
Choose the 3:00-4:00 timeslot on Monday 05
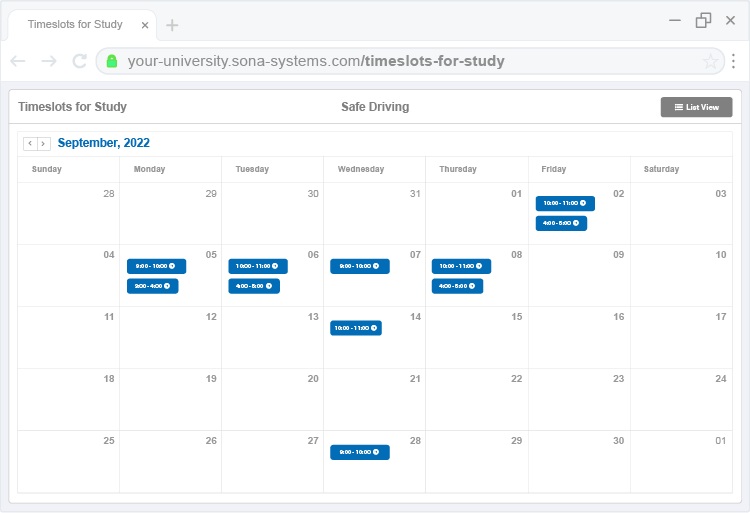[152, 286]
